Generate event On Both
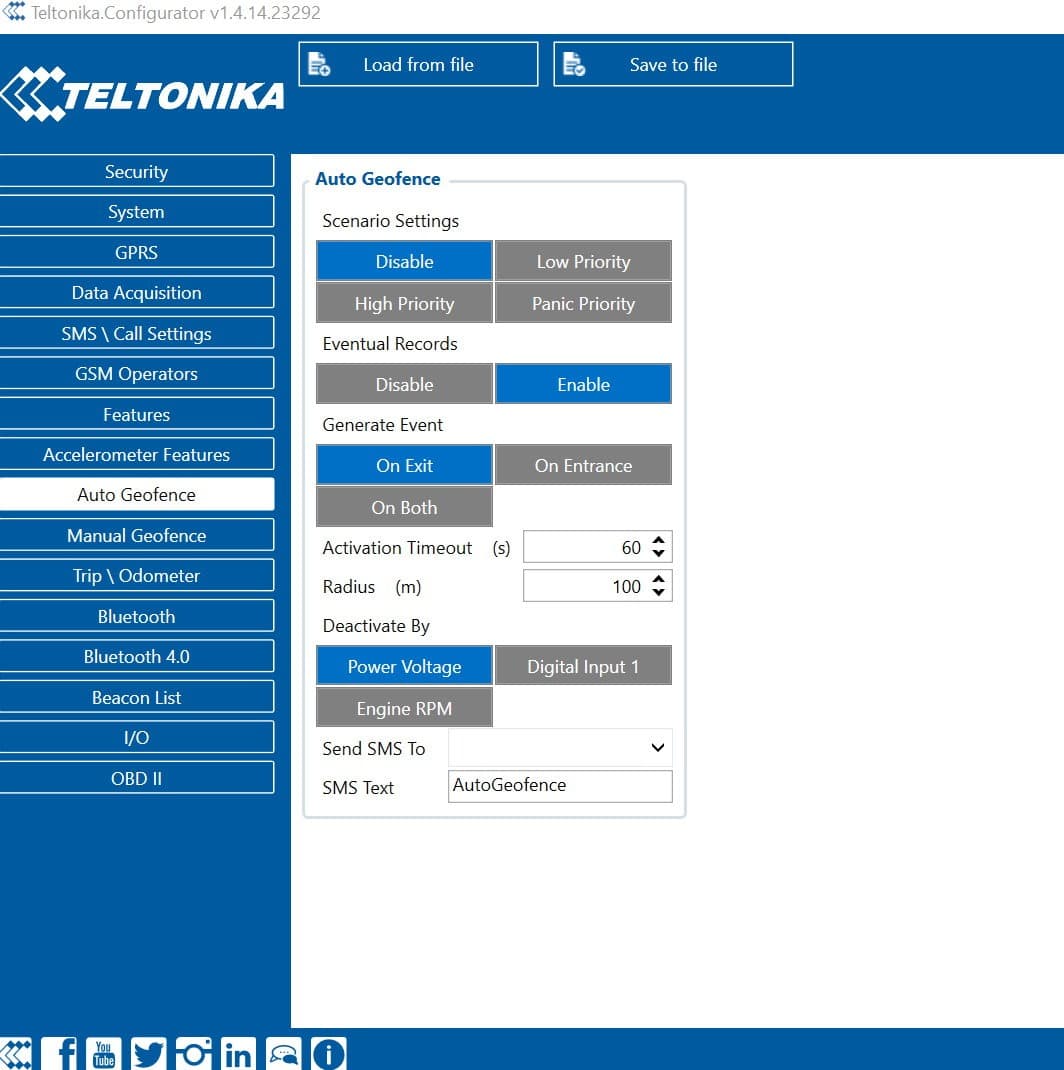This screenshot has width=1064, height=1070. coord(404,507)
